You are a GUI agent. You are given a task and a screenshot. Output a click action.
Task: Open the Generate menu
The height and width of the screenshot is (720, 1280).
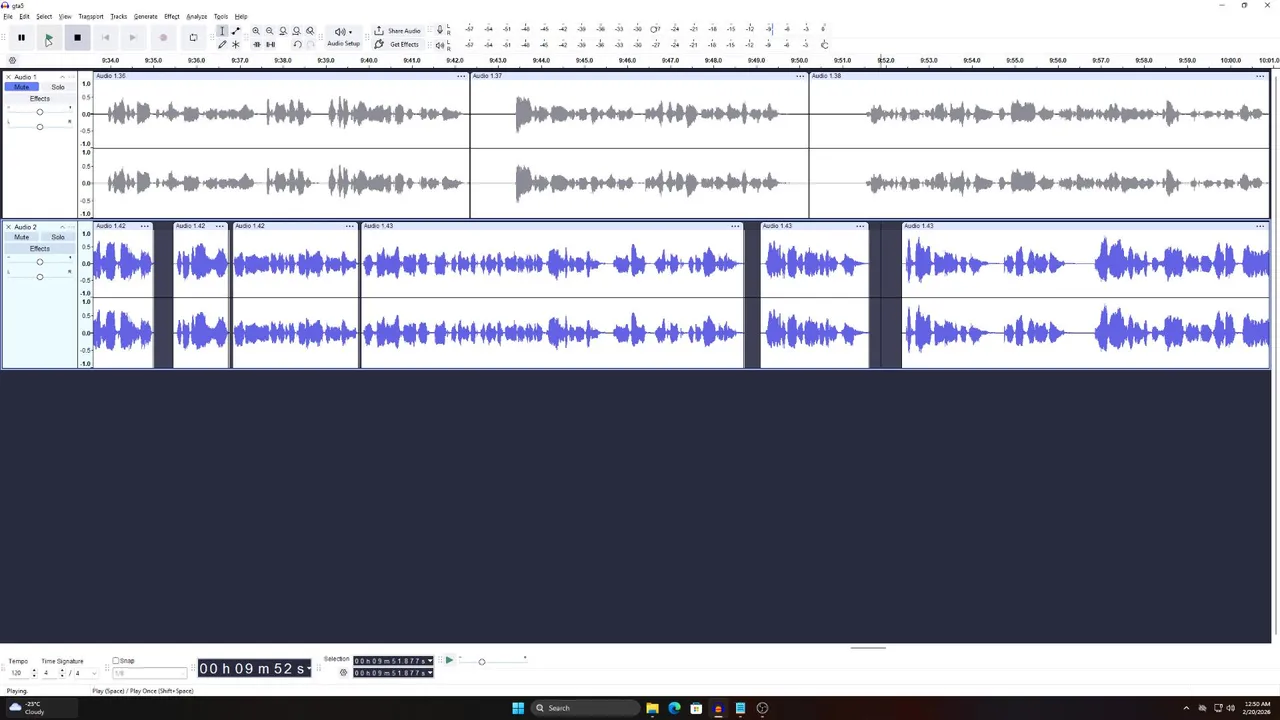[x=146, y=16]
